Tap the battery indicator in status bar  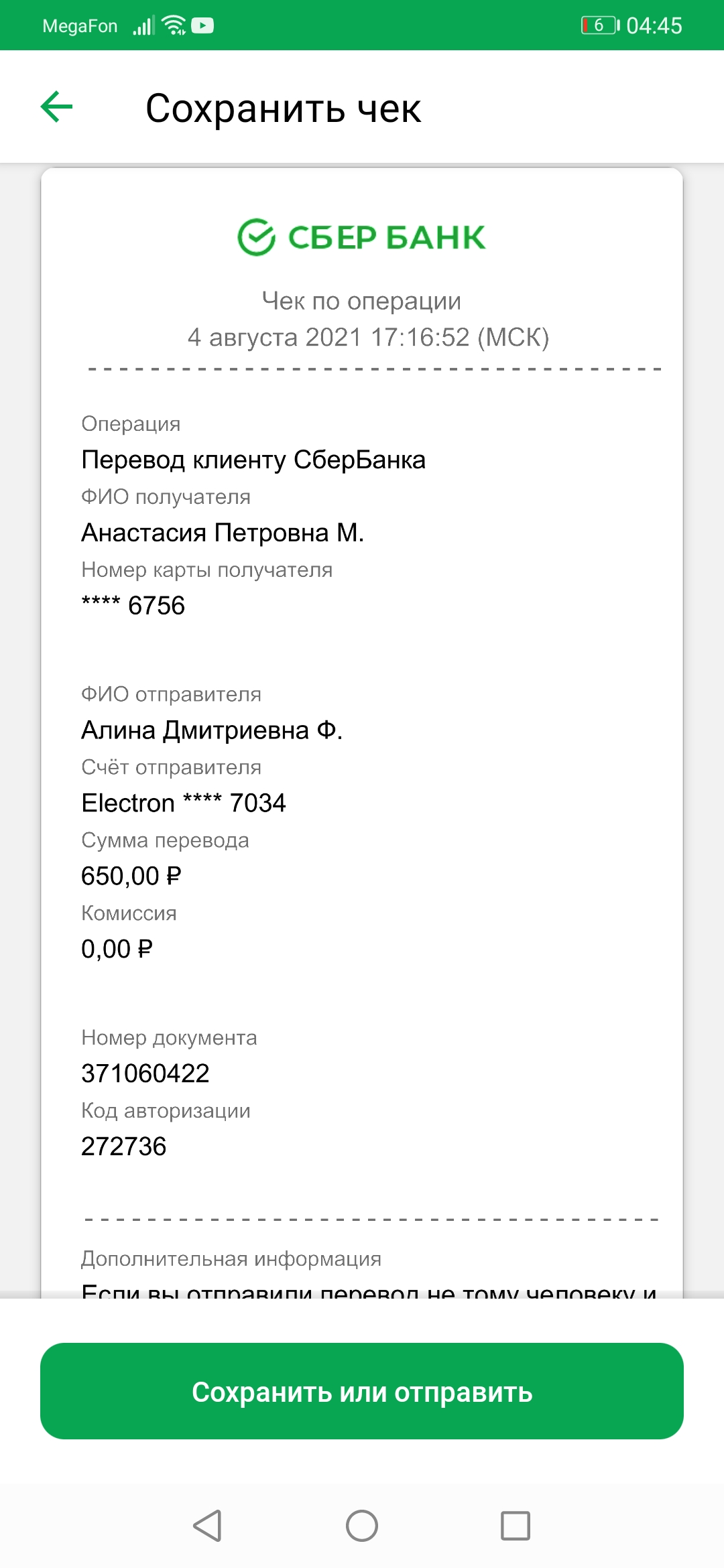(600, 25)
